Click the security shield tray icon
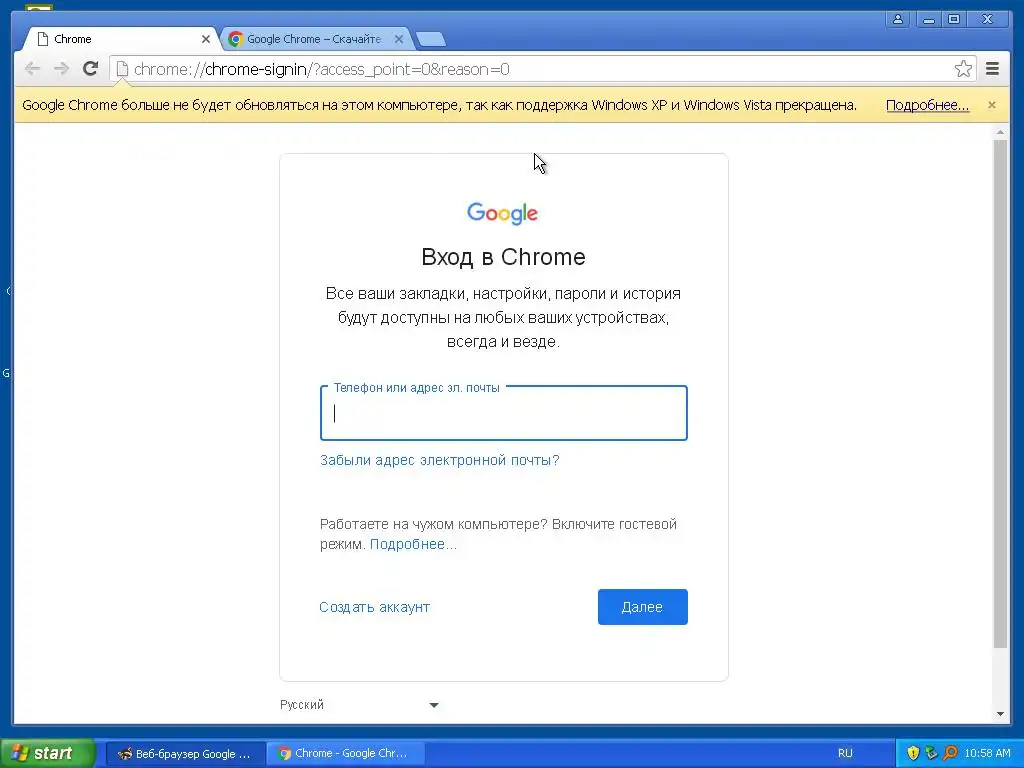 coord(913,754)
